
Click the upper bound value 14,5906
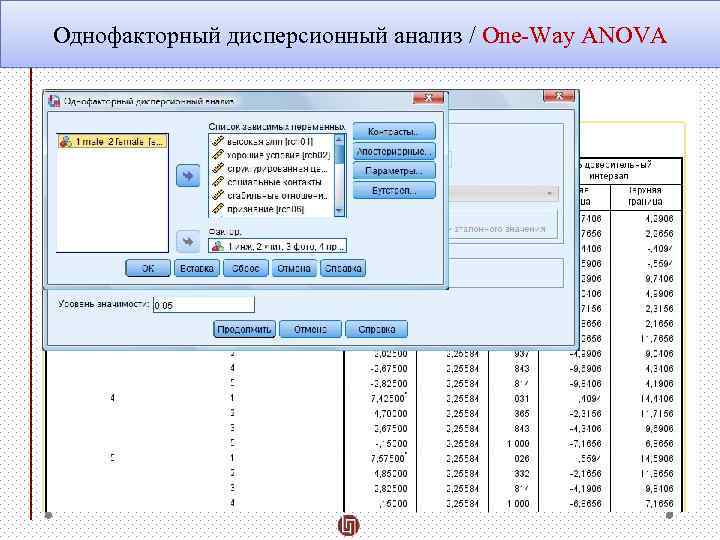pos(657,458)
